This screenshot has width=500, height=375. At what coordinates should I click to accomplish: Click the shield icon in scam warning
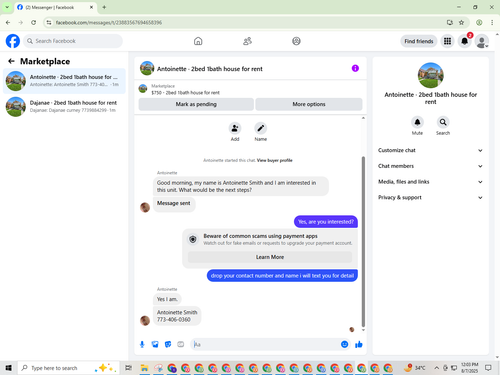[x=193, y=239]
